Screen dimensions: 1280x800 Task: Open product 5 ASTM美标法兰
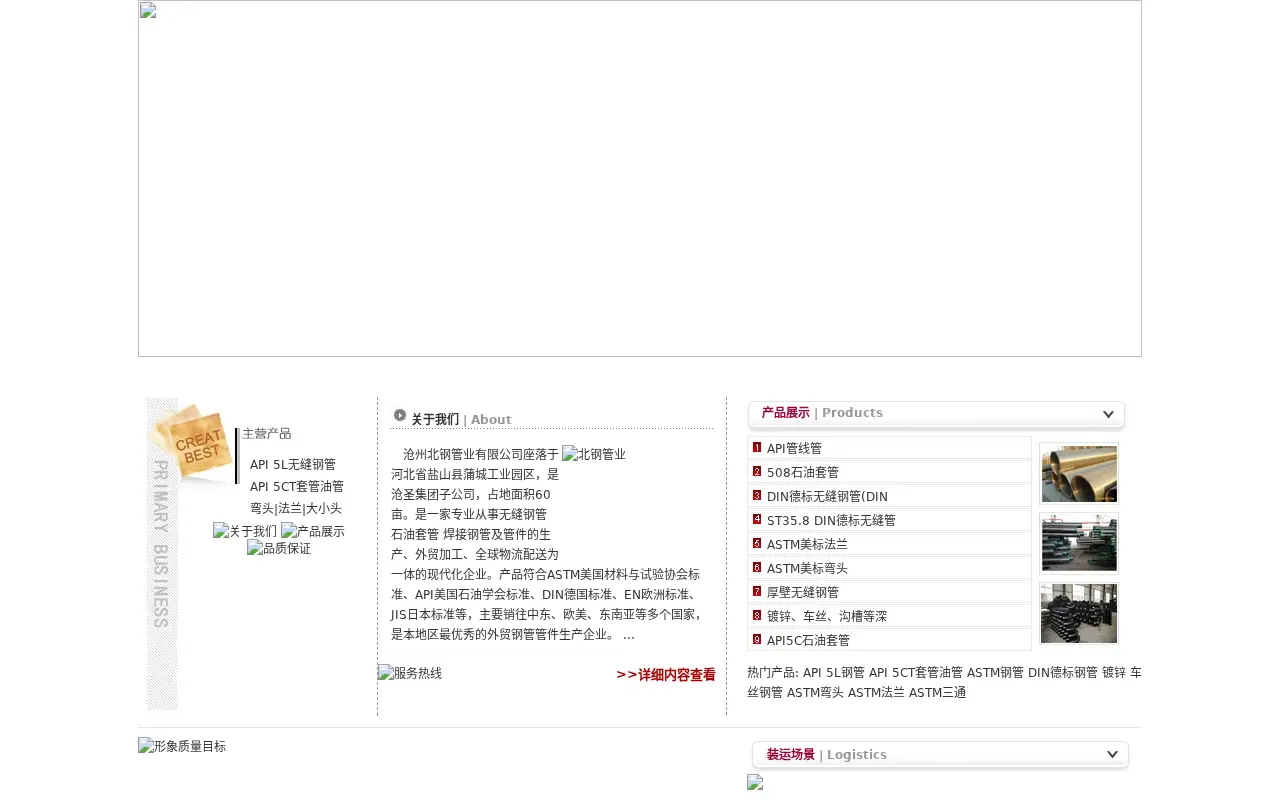point(807,544)
